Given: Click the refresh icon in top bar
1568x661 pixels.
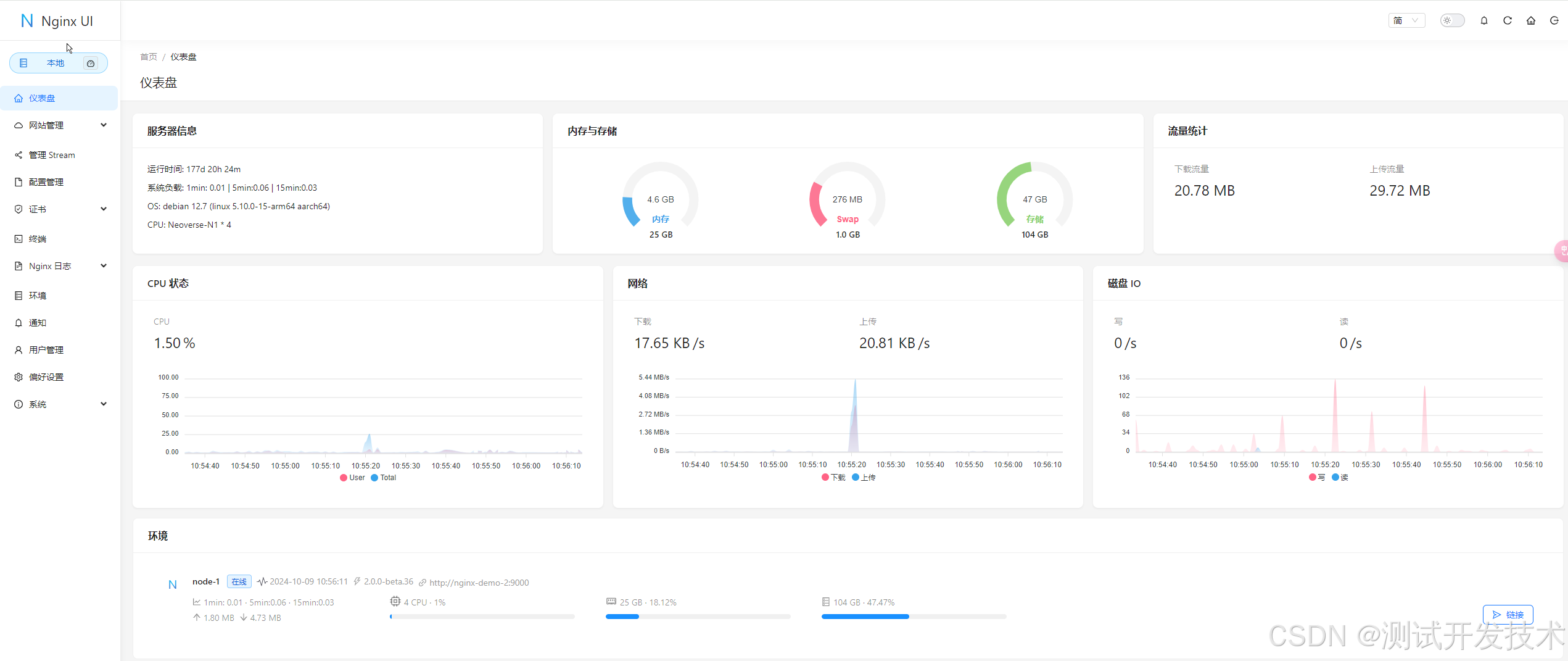Looking at the screenshot, I should [1508, 21].
